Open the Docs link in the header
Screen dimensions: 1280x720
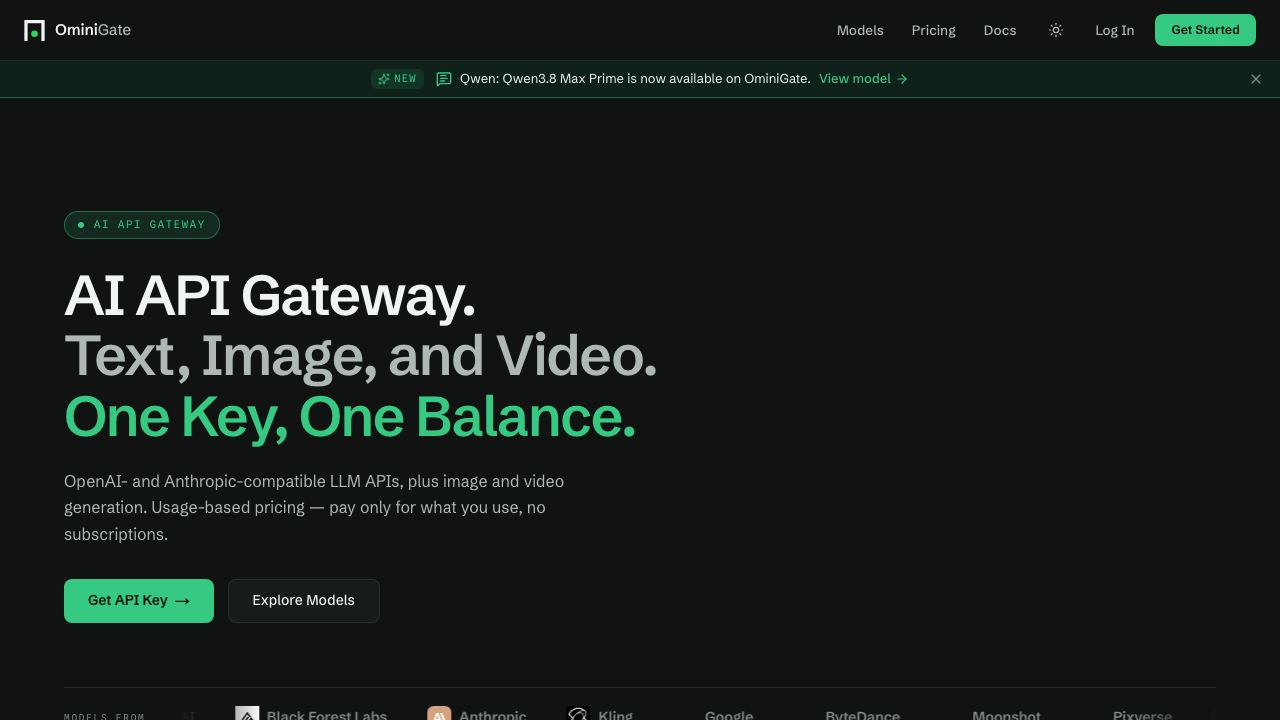[1000, 30]
